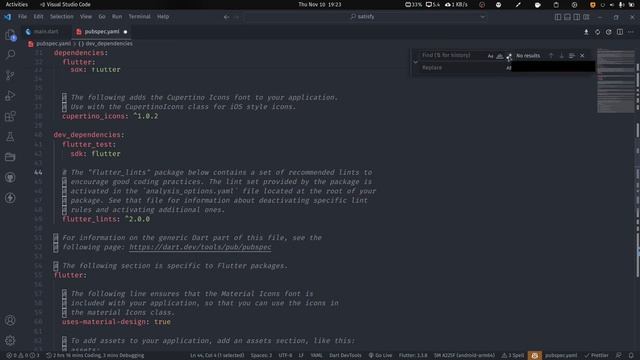
Task: Click the Prettier status bar item
Action: coord(597,356)
